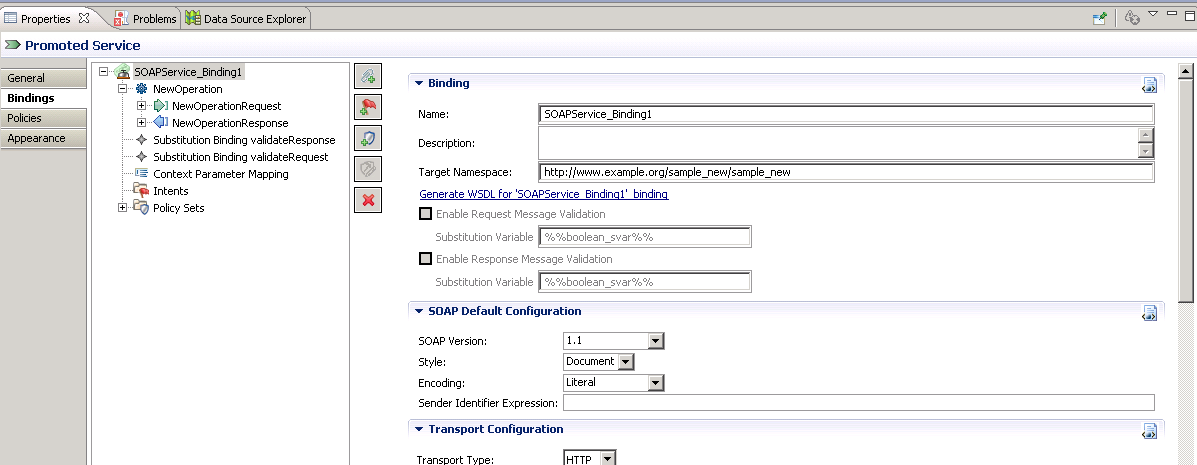This screenshot has width=1197, height=465.
Task: Pin the Properties view to selection
Action: click(x=1100, y=18)
